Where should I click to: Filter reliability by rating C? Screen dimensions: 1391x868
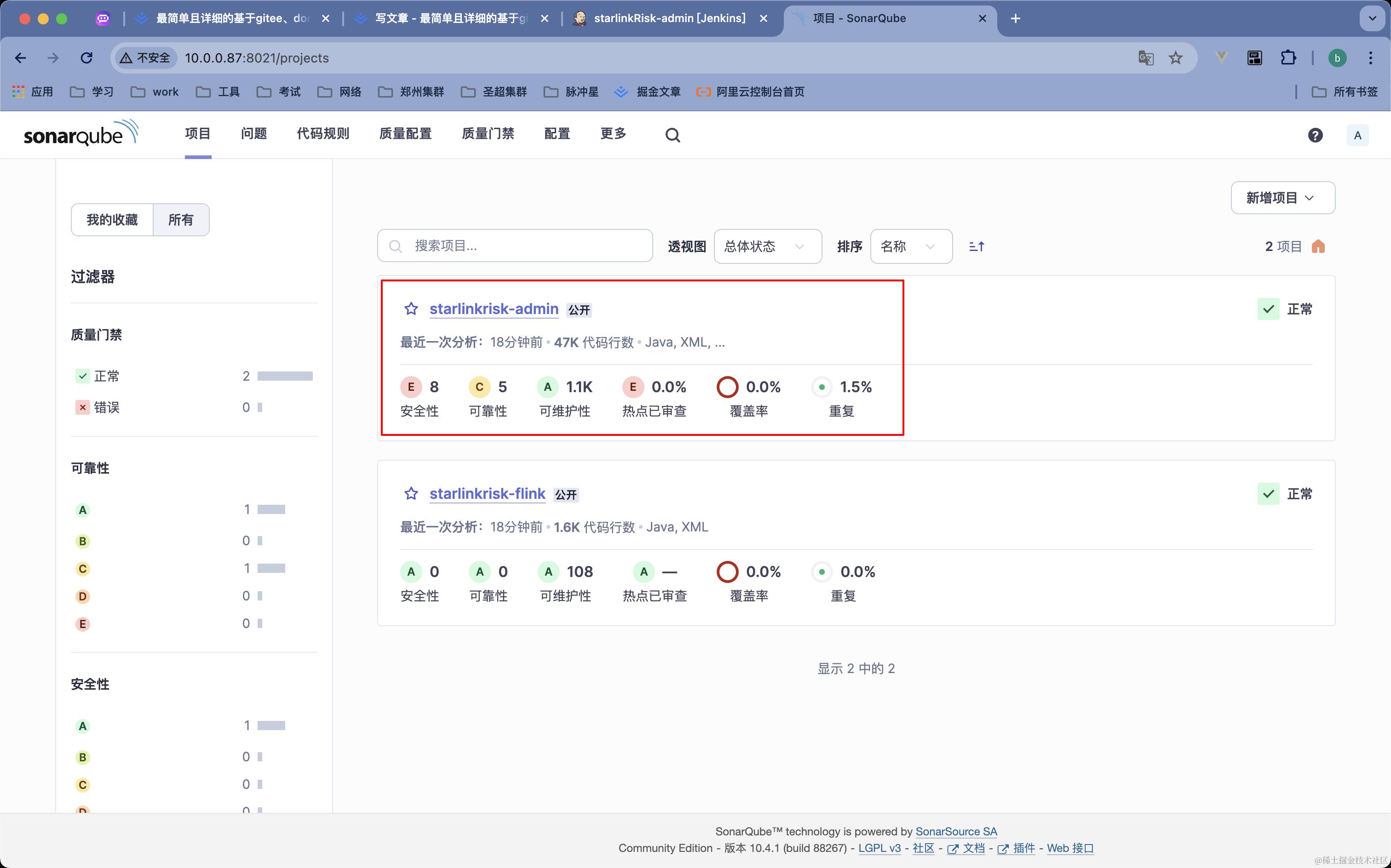[x=83, y=568]
